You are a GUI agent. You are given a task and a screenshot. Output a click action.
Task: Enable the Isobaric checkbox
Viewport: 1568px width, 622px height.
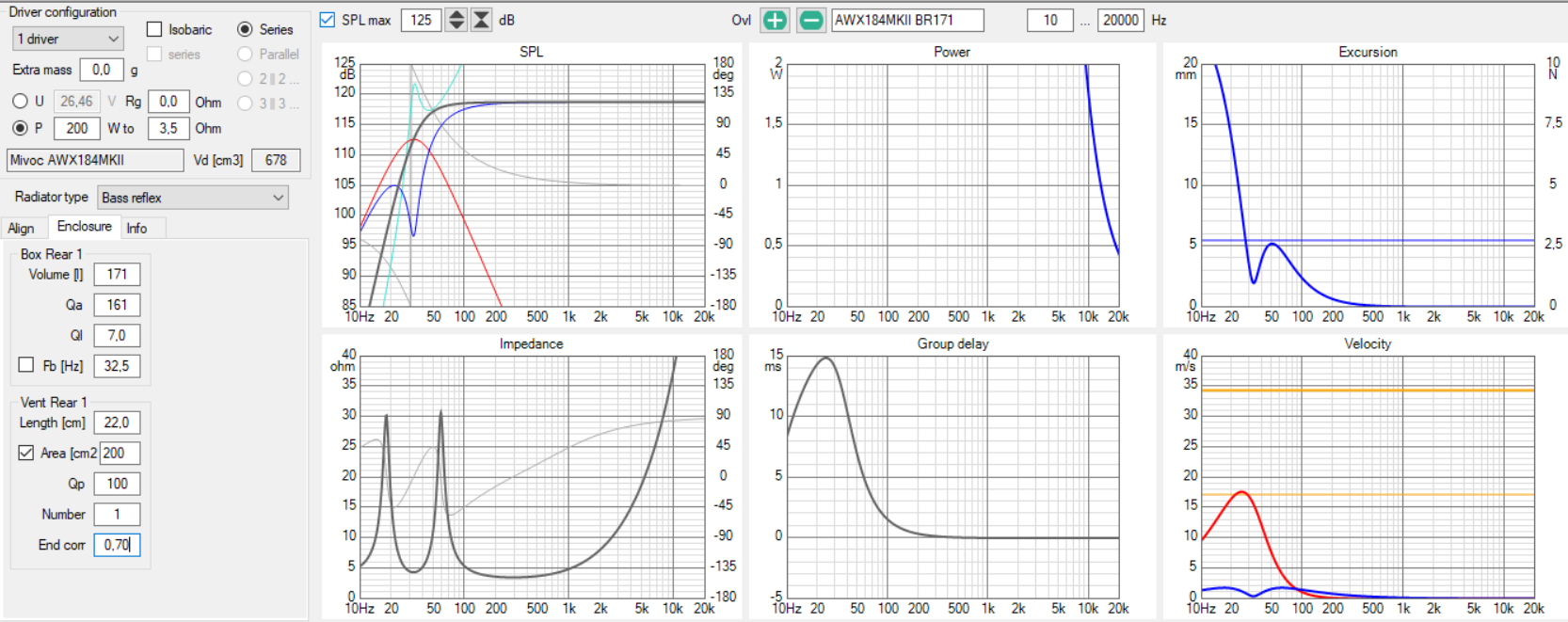pyautogui.click(x=155, y=30)
